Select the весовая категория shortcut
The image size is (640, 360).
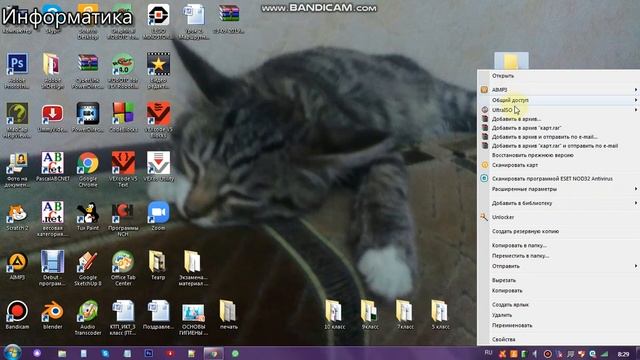(x=52, y=219)
